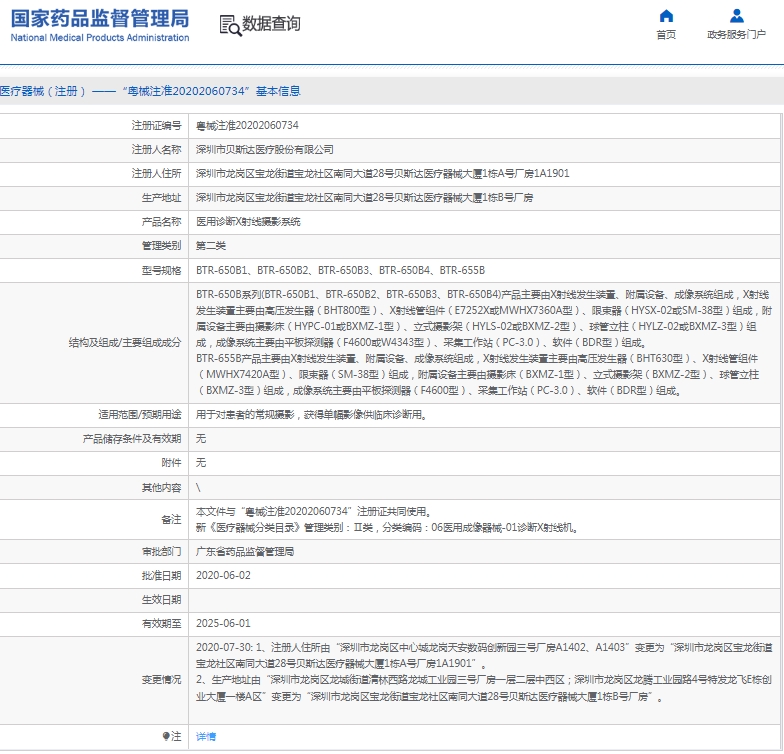Click registration number 粤械注准20202060734 value
Screen dimensions: 784x754
[x=248, y=126]
